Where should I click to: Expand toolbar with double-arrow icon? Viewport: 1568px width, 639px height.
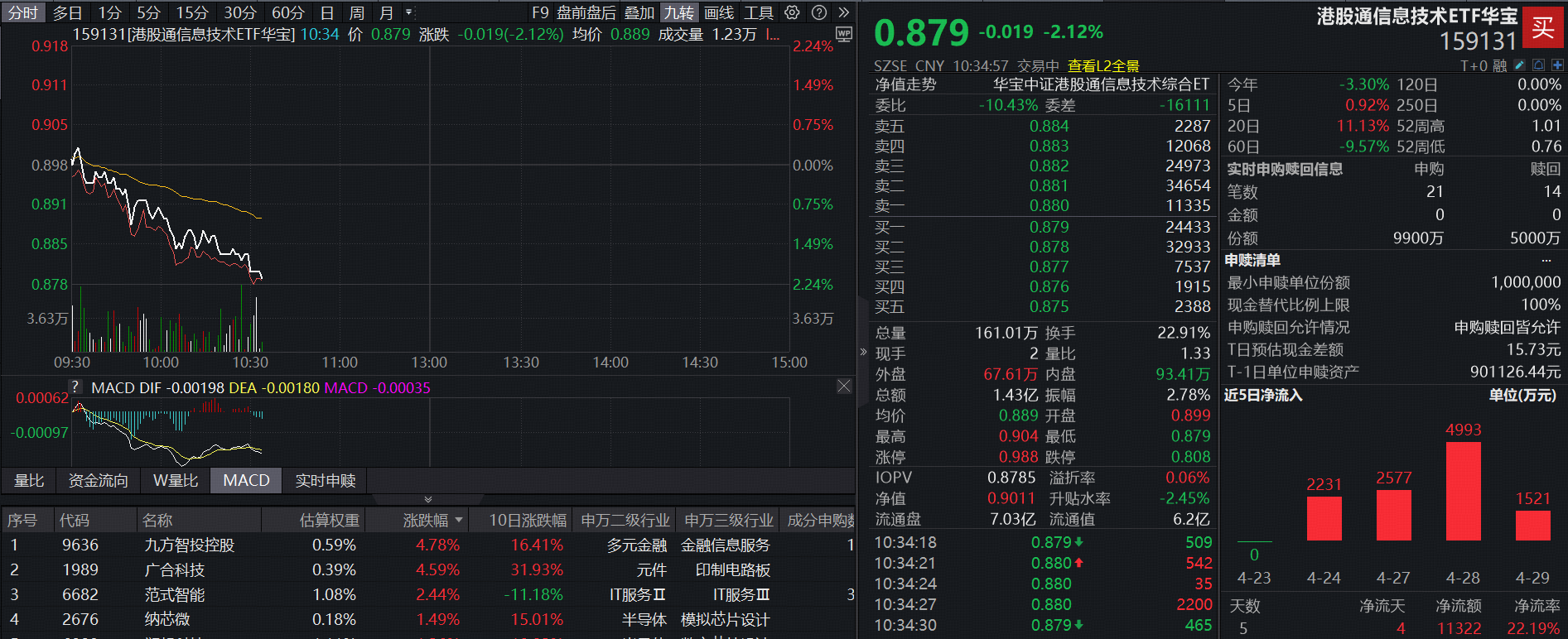point(844,12)
